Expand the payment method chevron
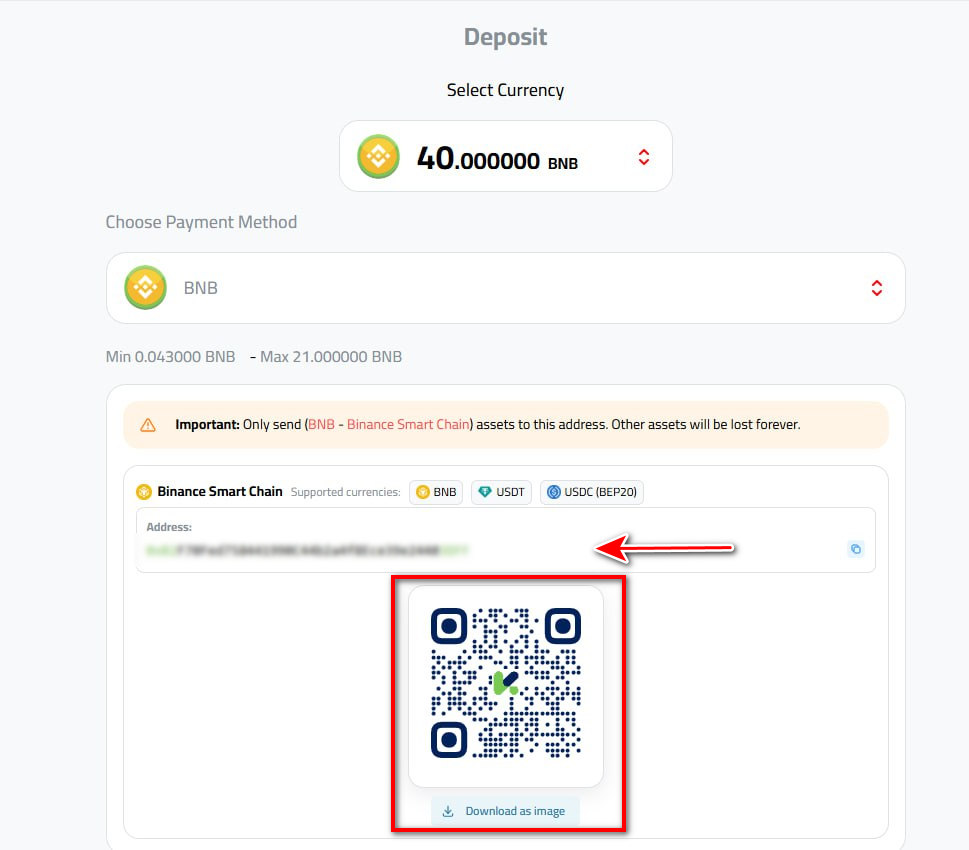This screenshot has height=850, width=969. 876,287
